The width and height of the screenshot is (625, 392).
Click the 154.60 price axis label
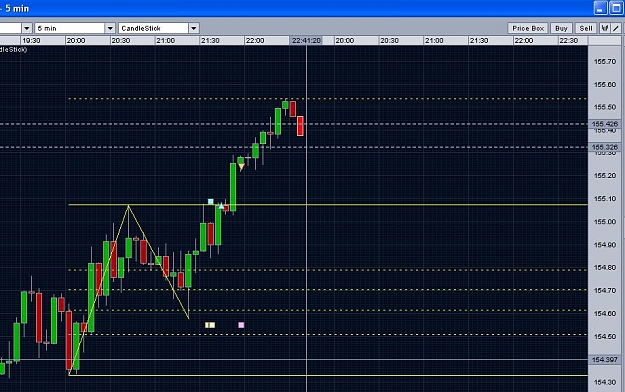pos(605,313)
